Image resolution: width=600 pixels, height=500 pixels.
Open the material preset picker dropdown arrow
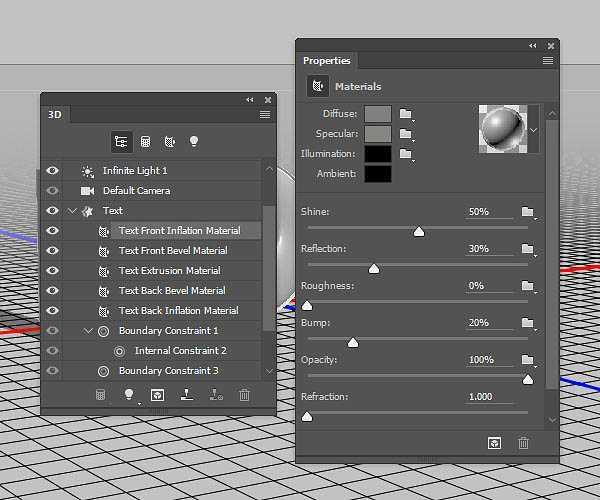(533, 130)
